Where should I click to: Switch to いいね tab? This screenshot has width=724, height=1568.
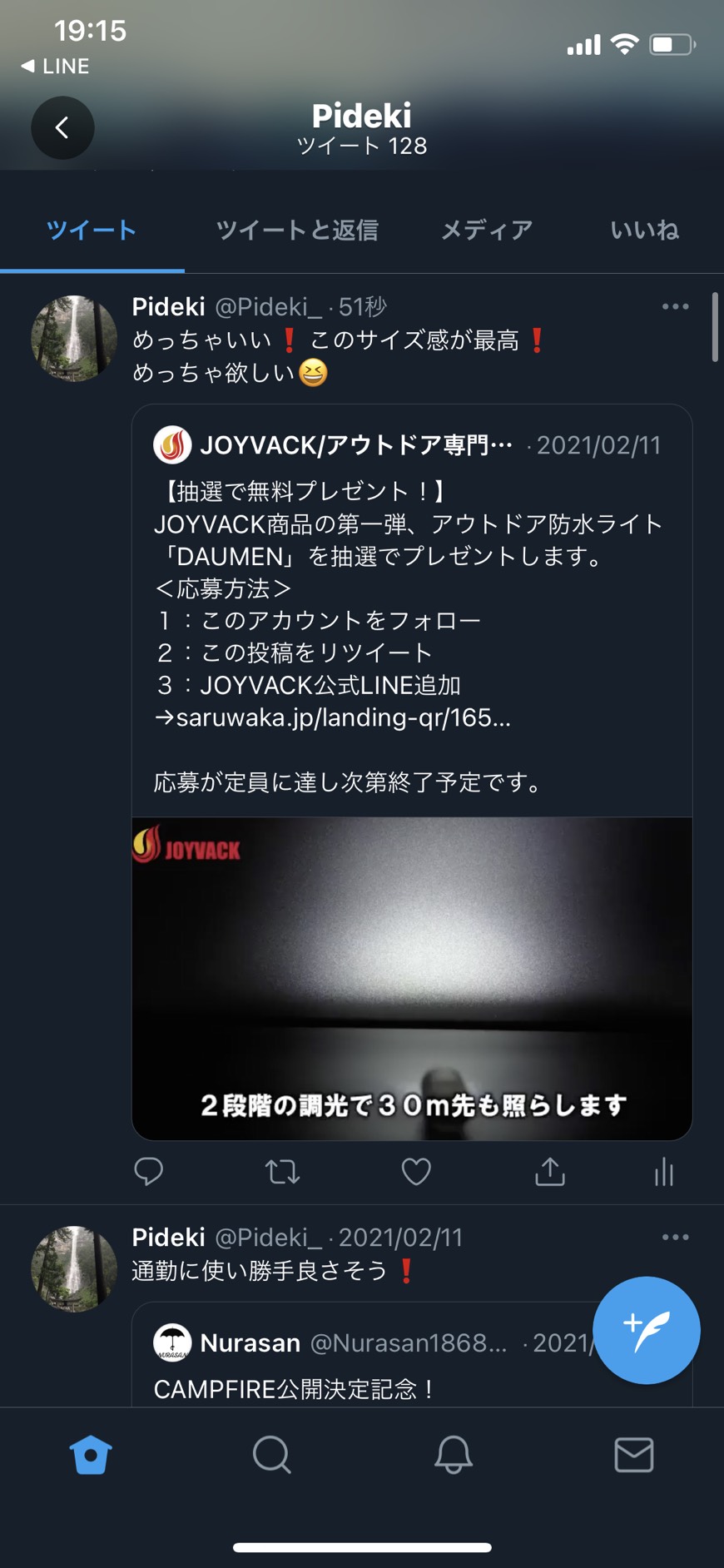pos(645,230)
